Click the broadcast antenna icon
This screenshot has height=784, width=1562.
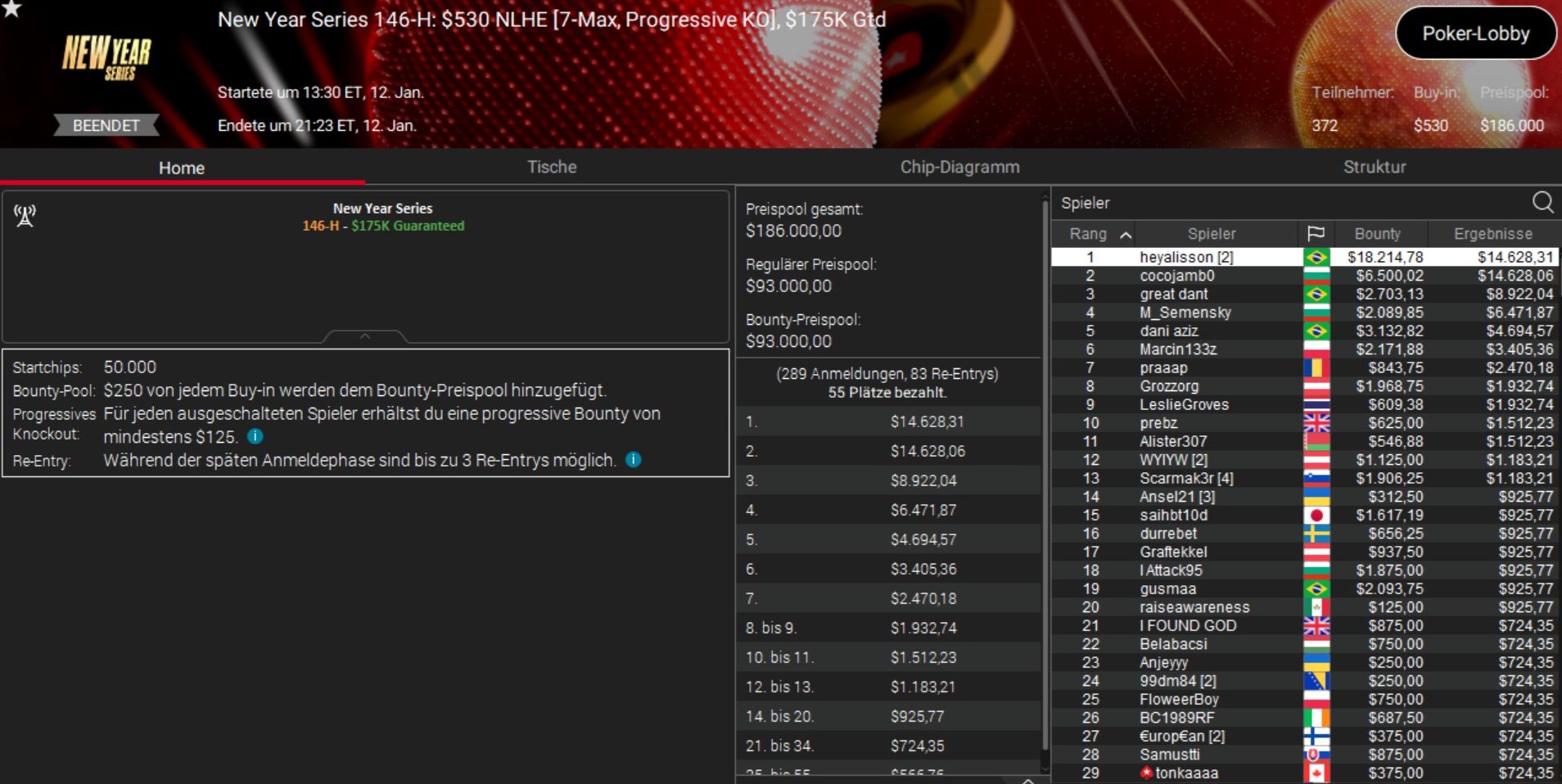[x=25, y=216]
